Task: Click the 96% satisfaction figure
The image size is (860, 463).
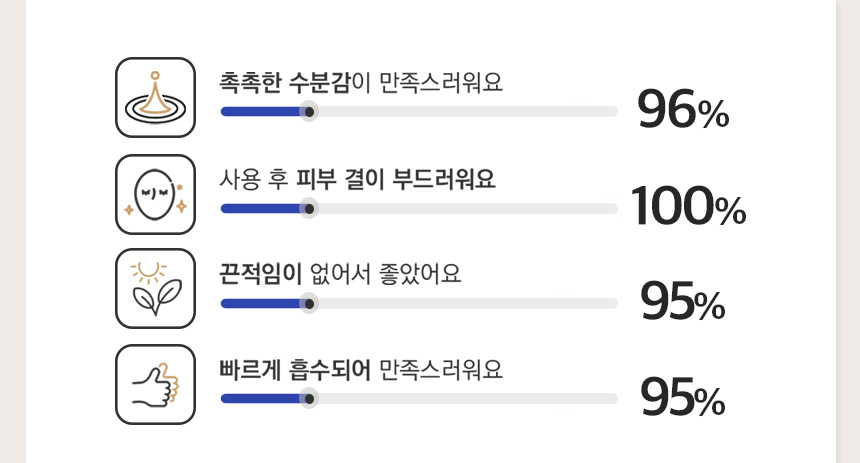Action: click(x=683, y=109)
